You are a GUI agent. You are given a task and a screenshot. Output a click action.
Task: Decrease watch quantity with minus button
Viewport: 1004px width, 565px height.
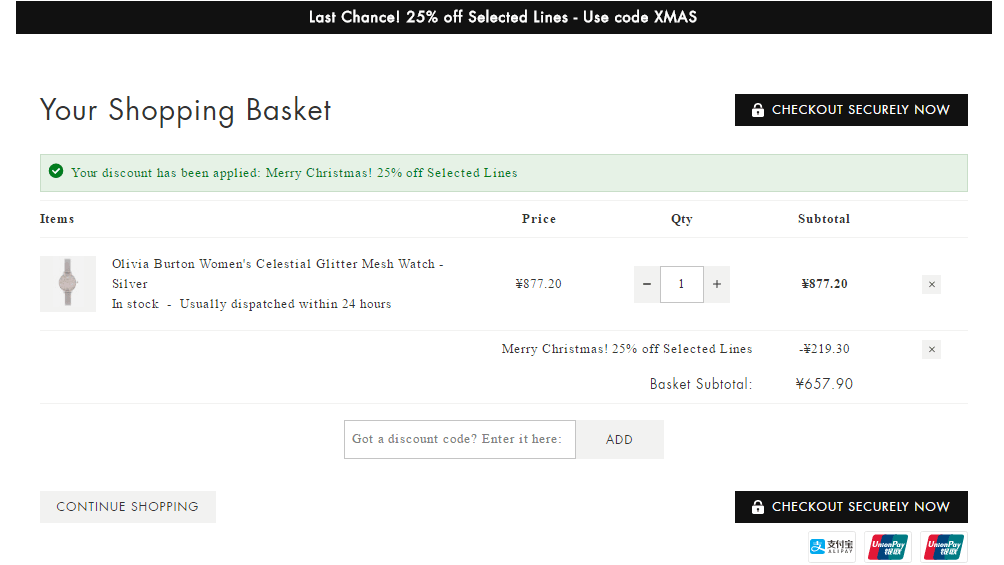tap(647, 284)
